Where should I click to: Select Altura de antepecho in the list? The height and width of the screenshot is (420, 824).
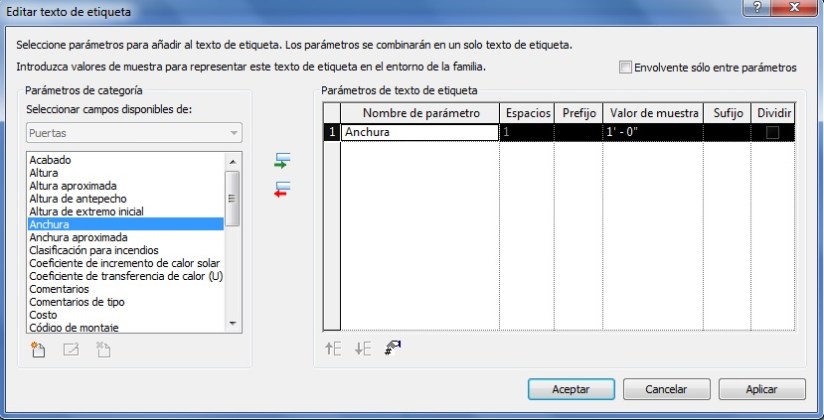[x=78, y=199]
